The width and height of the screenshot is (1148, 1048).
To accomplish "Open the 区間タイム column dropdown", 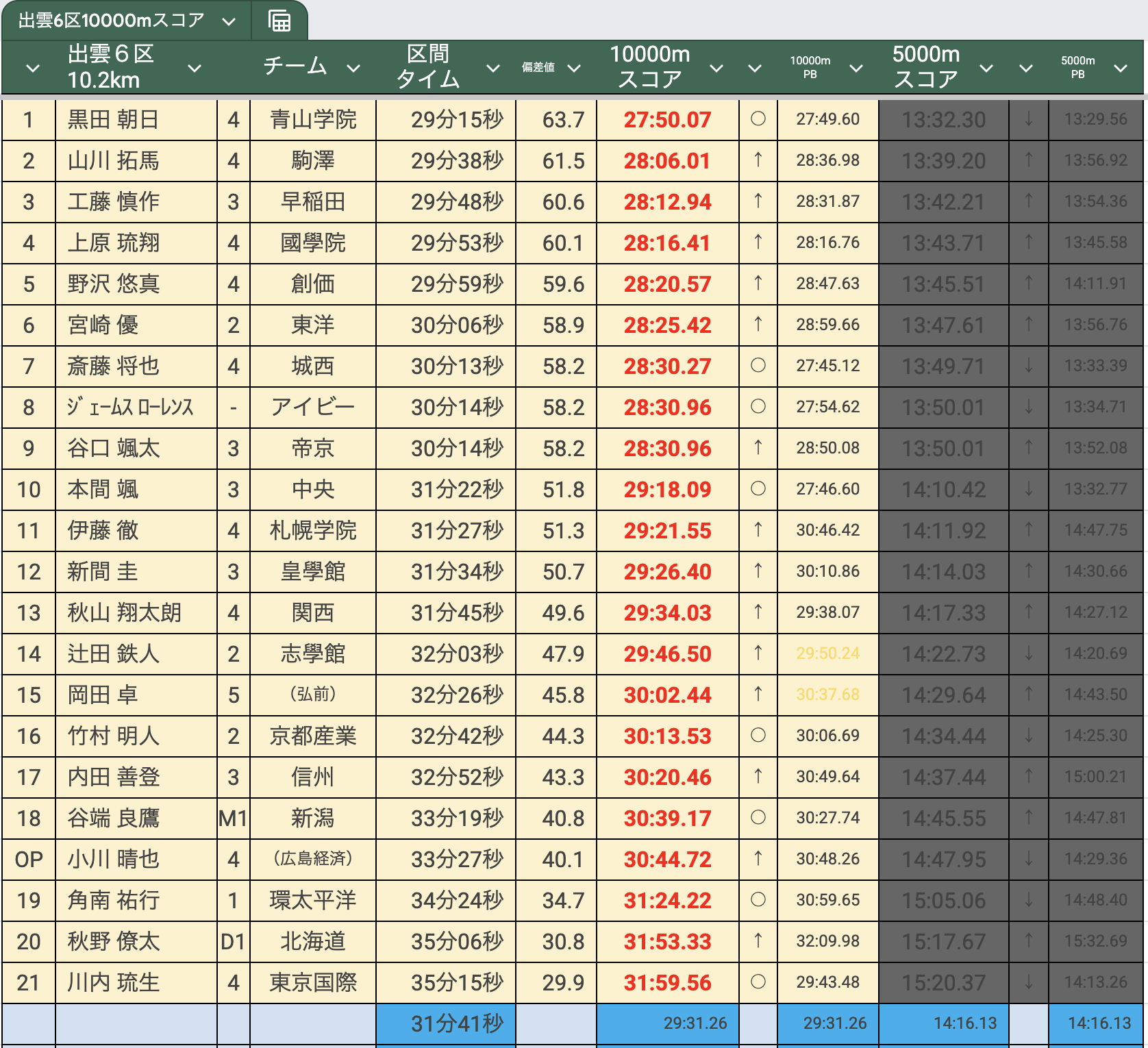I will [493, 68].
